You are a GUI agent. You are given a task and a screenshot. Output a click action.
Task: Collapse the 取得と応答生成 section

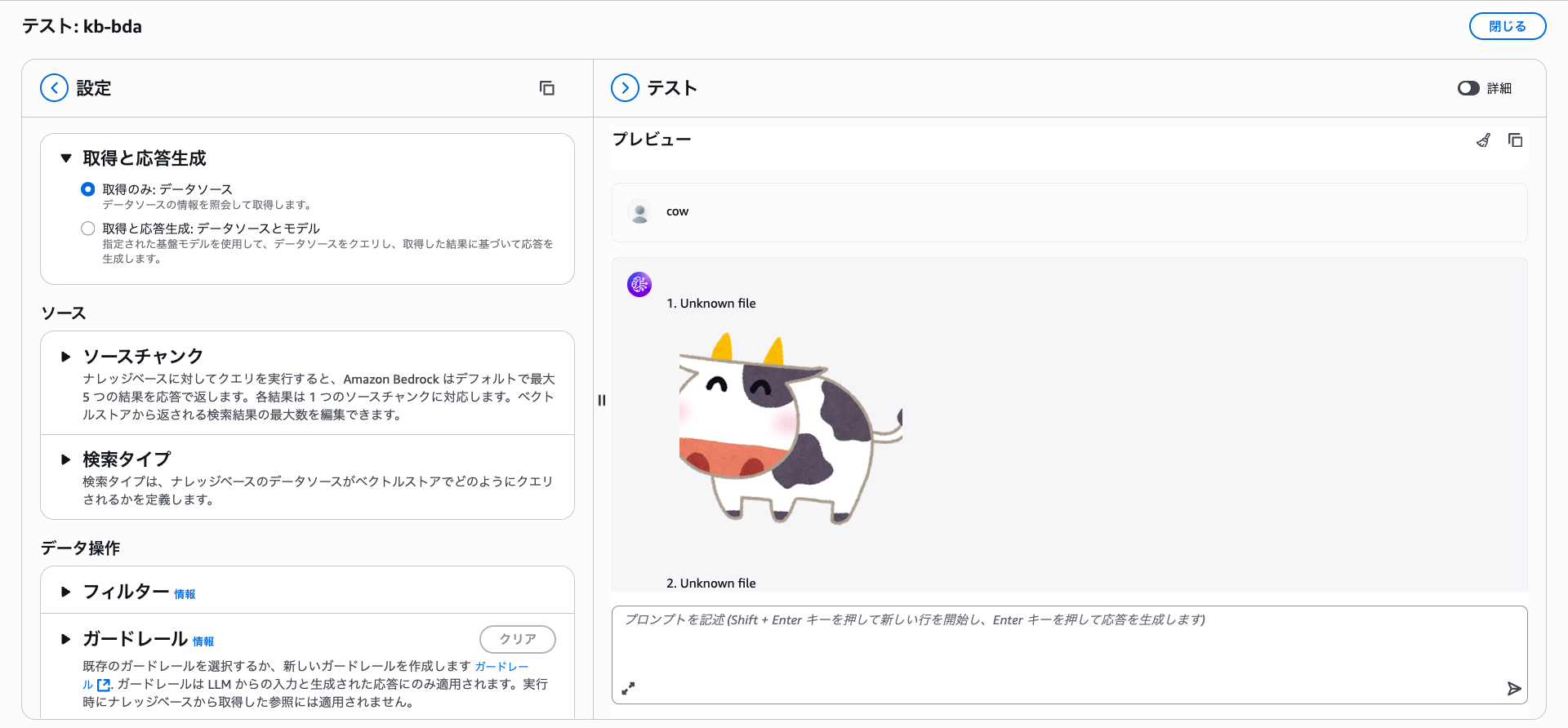(66, 158)
